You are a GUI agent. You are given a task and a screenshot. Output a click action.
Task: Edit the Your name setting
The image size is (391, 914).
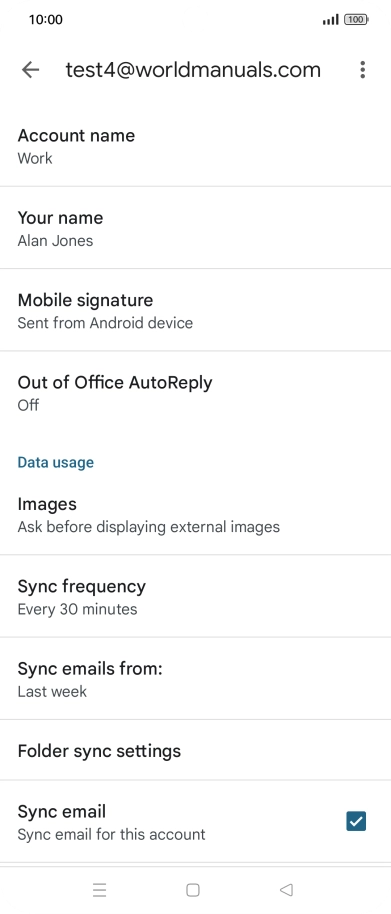pyautogui.click(x=195, y=228)
